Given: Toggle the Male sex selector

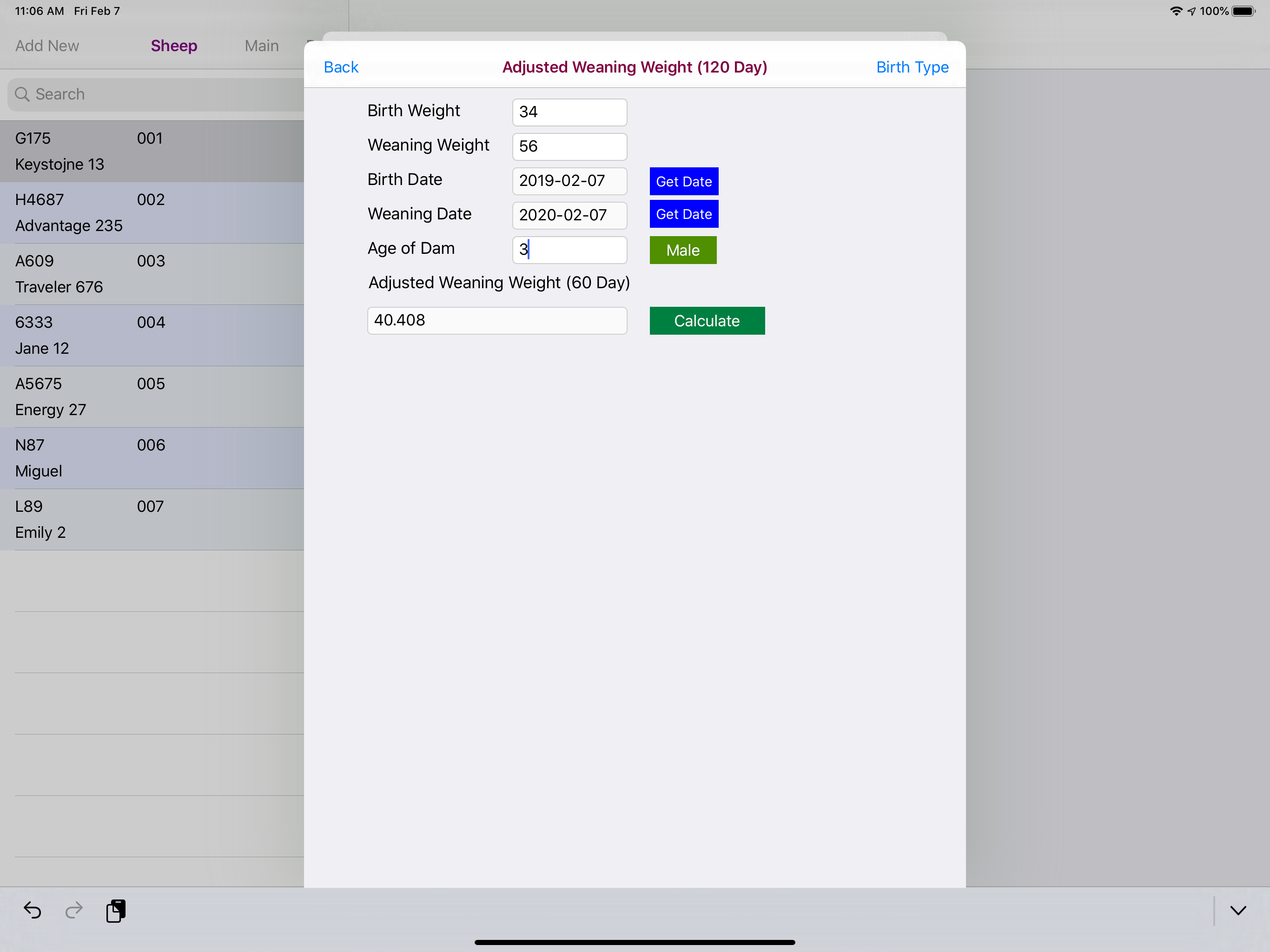Looking at the screenshot, I should pos(683,250).
